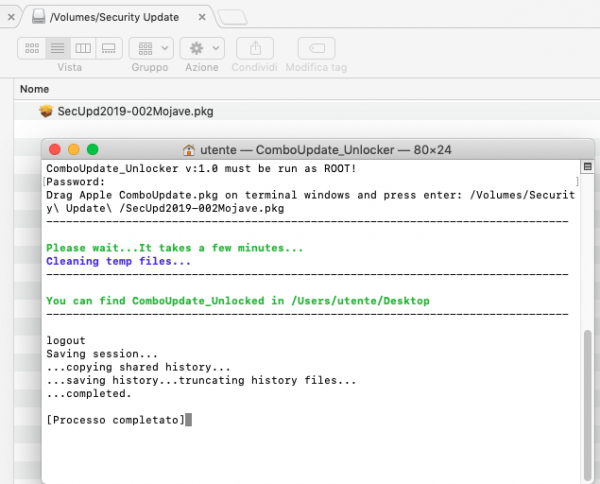600x484 pixels.
Task: Click the Terminal window title text
Action: coord(326,150)
